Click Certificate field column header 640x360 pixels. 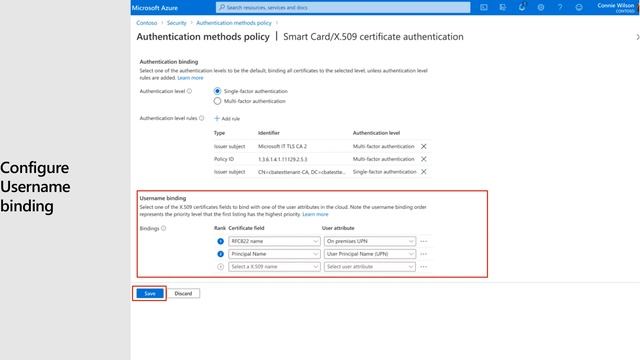point(246,228)
